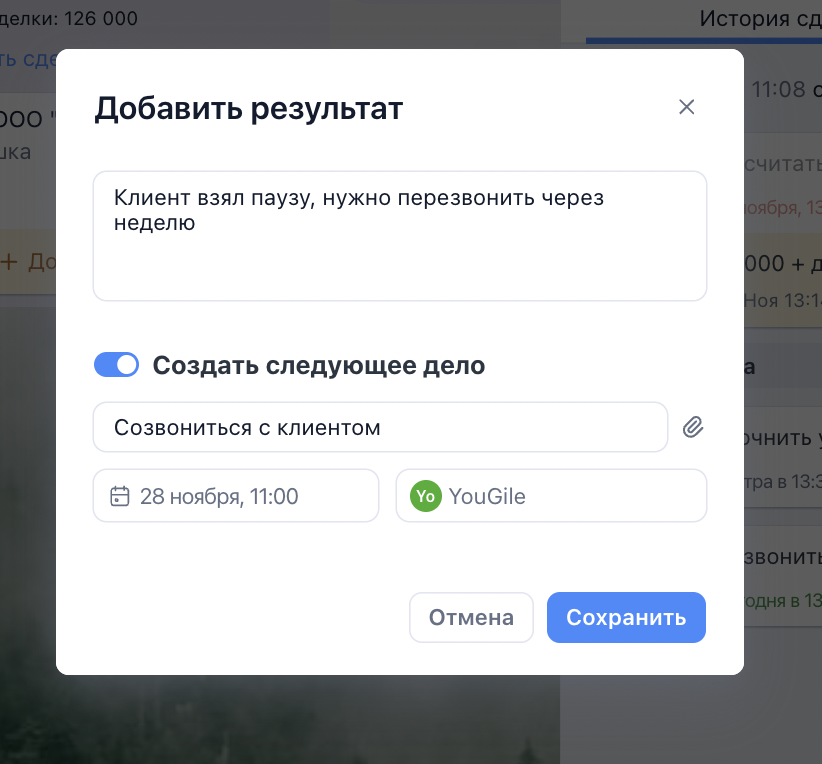This screenshot has width=822, height=764.
Task: Open the 28 ноября, 11:00 date picker
Action: point(236,496)
